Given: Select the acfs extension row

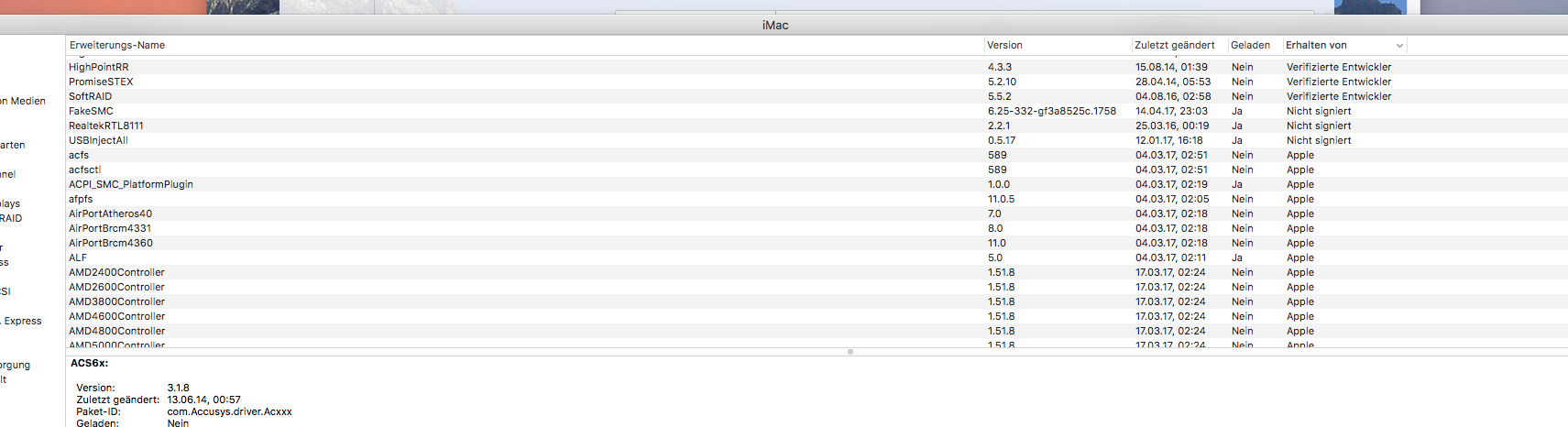Looking at the screenshot, I should [x=817, y=155].
